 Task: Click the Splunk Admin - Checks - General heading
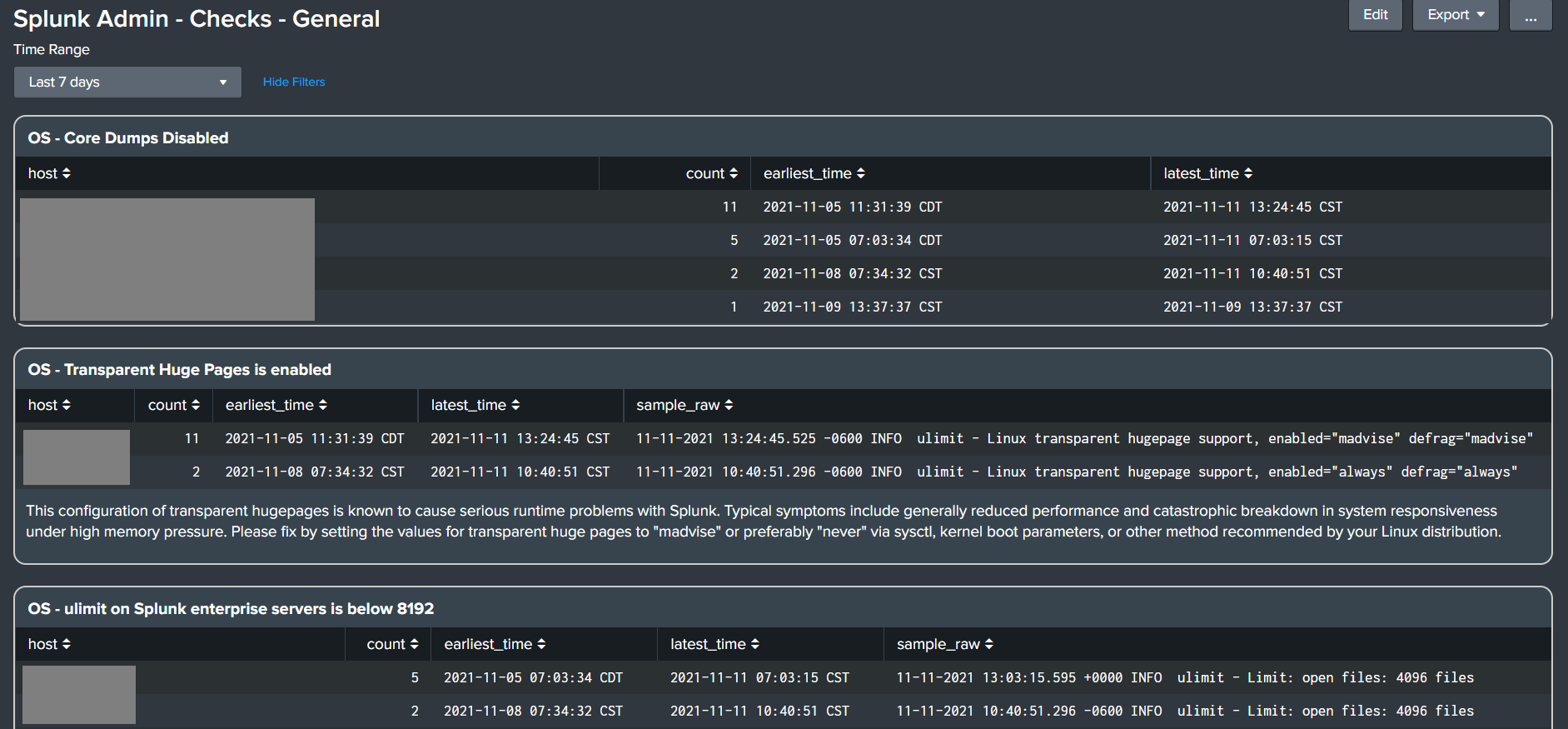coord(197,18)
